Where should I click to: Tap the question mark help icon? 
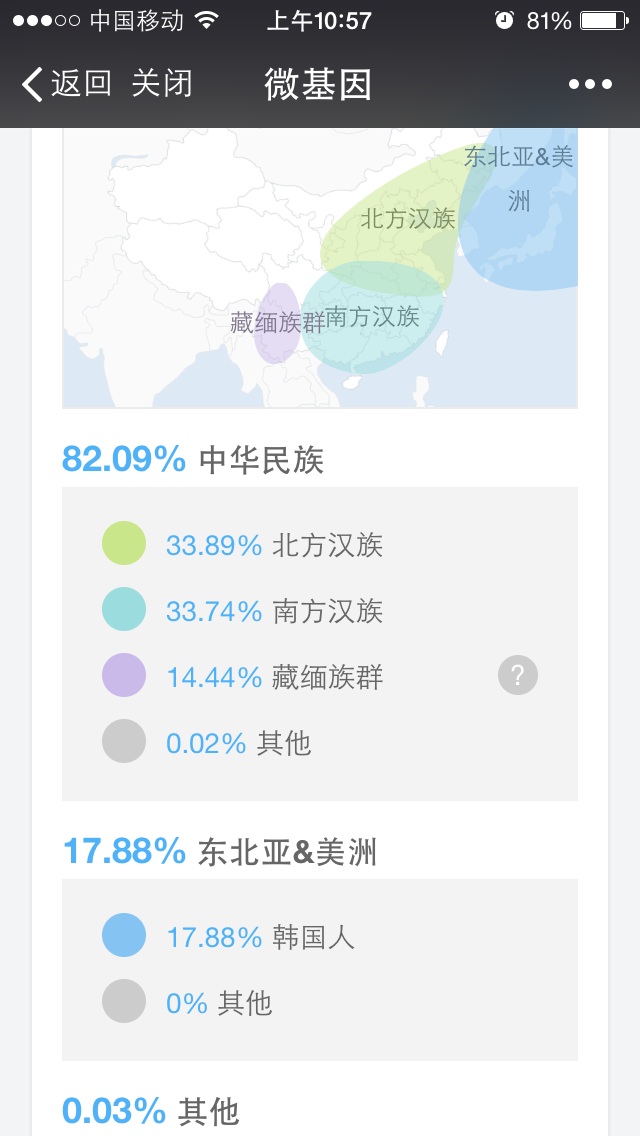(518, 676)
